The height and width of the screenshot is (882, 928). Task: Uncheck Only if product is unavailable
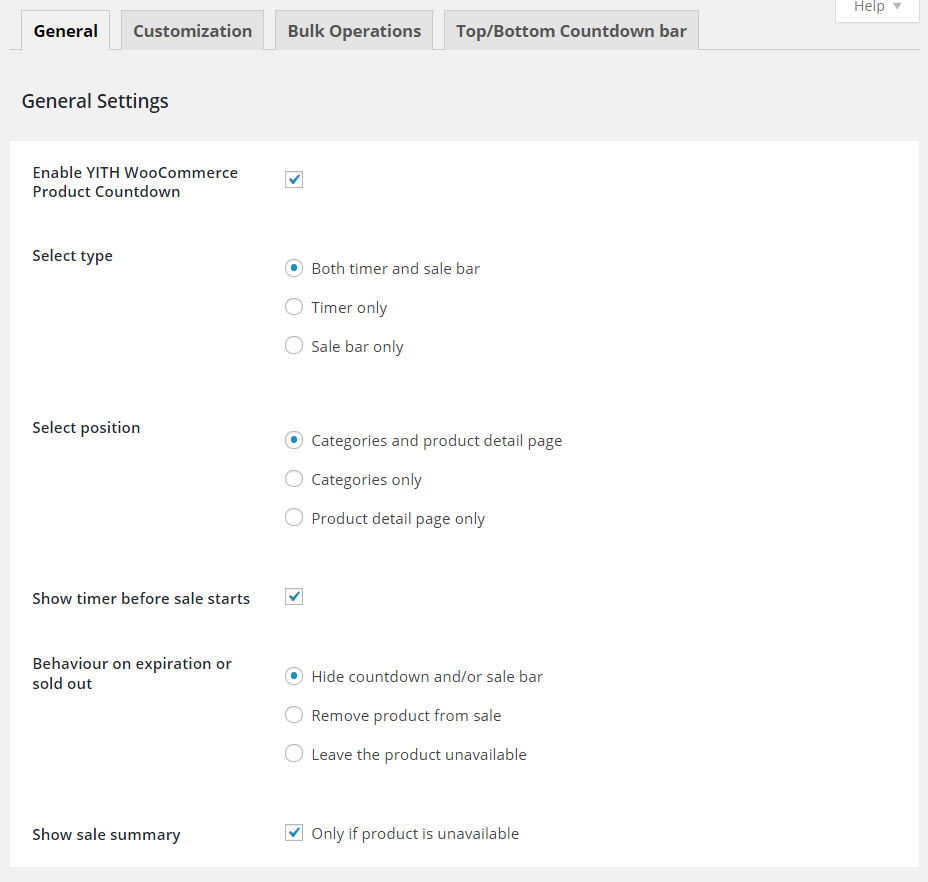pos(294,833)
